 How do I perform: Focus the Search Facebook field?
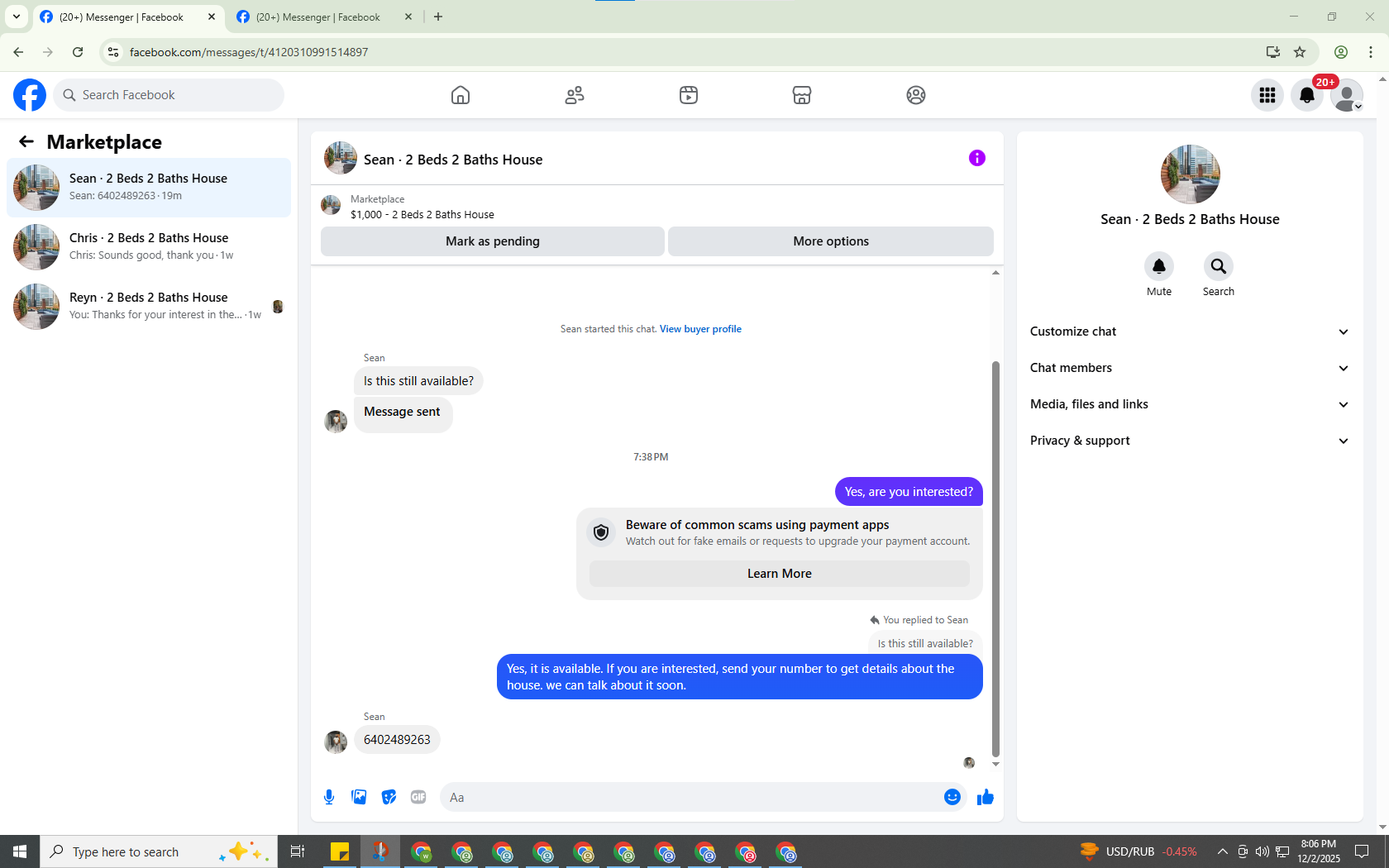169,95
